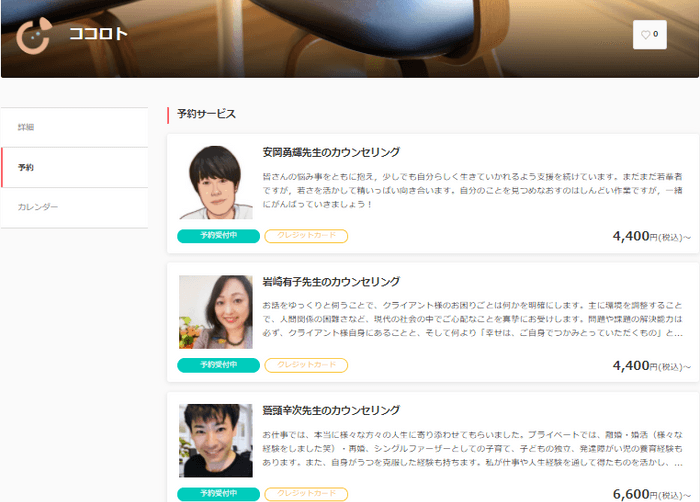Click the ココロト site name text
This screenshot has height=502, width=700.
click(x=99, y=34)
